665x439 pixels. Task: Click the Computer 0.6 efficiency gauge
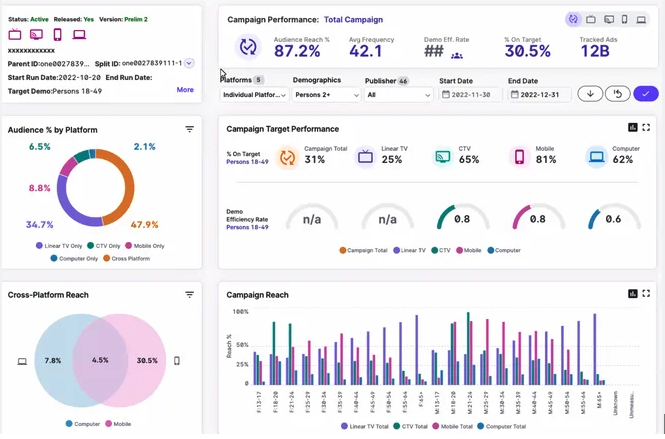pos(614,217)
